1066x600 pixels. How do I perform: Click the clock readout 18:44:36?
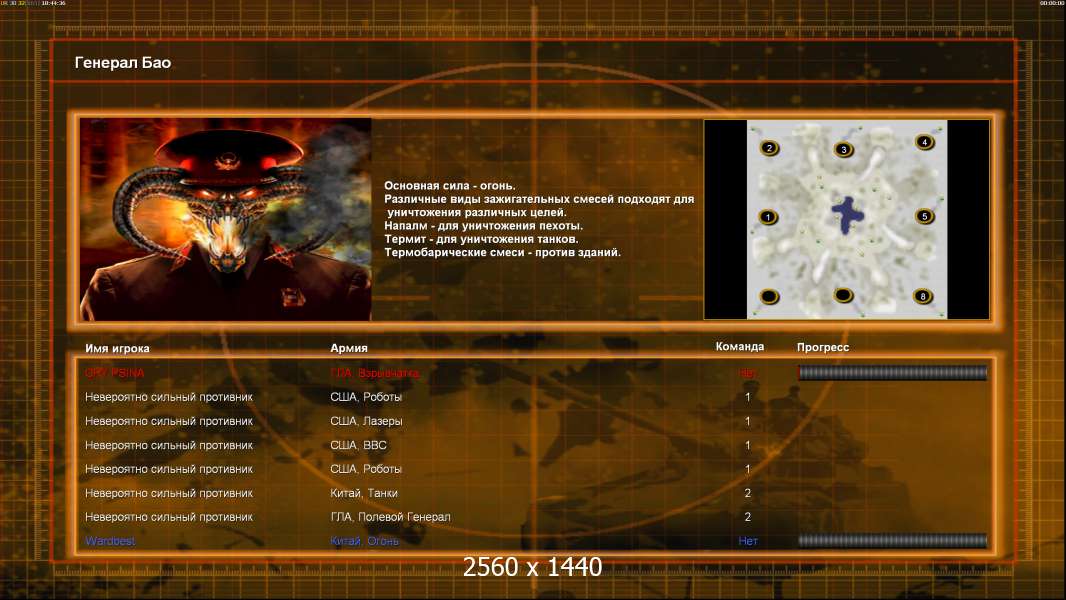pos(54,3)
